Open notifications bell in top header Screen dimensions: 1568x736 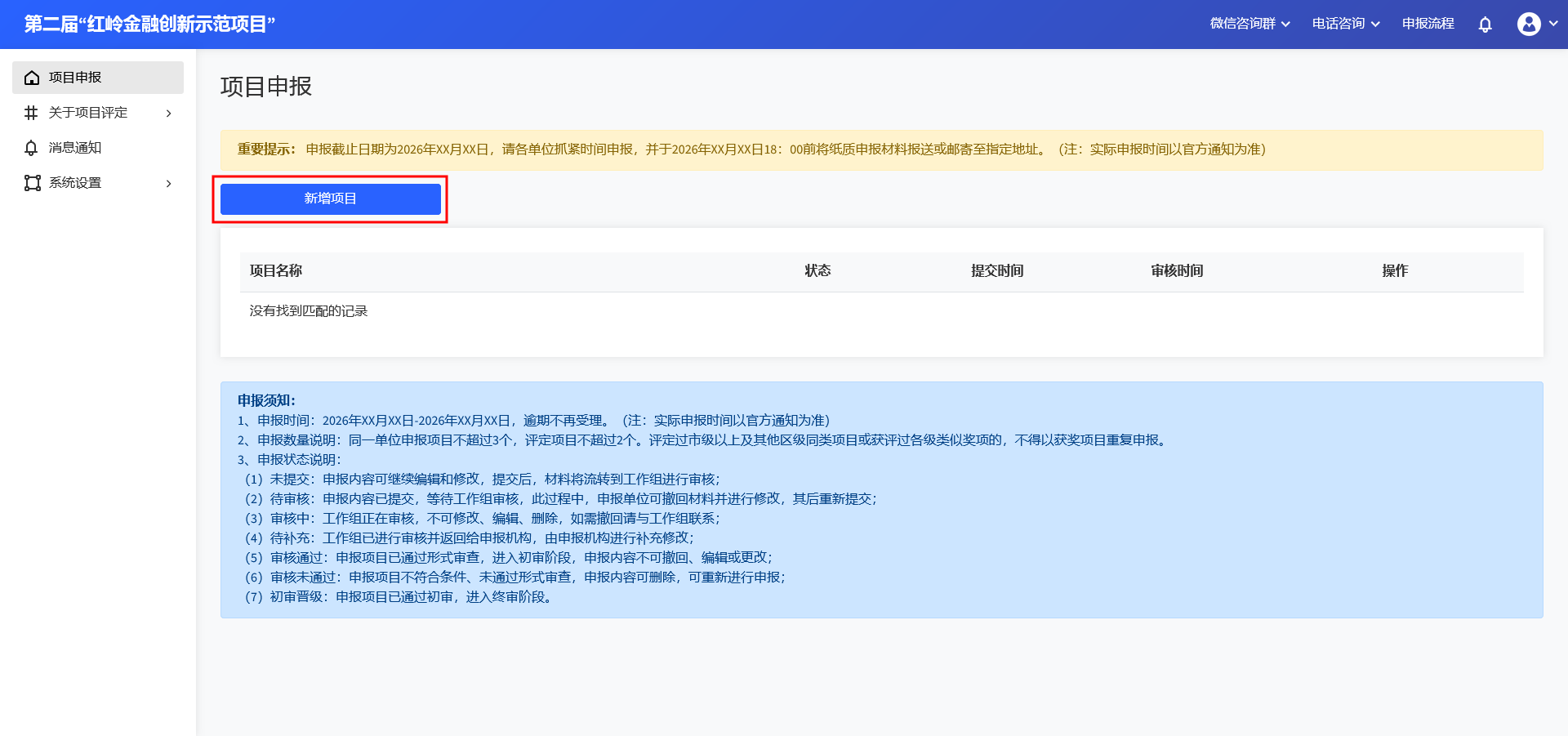(1485, 25)
